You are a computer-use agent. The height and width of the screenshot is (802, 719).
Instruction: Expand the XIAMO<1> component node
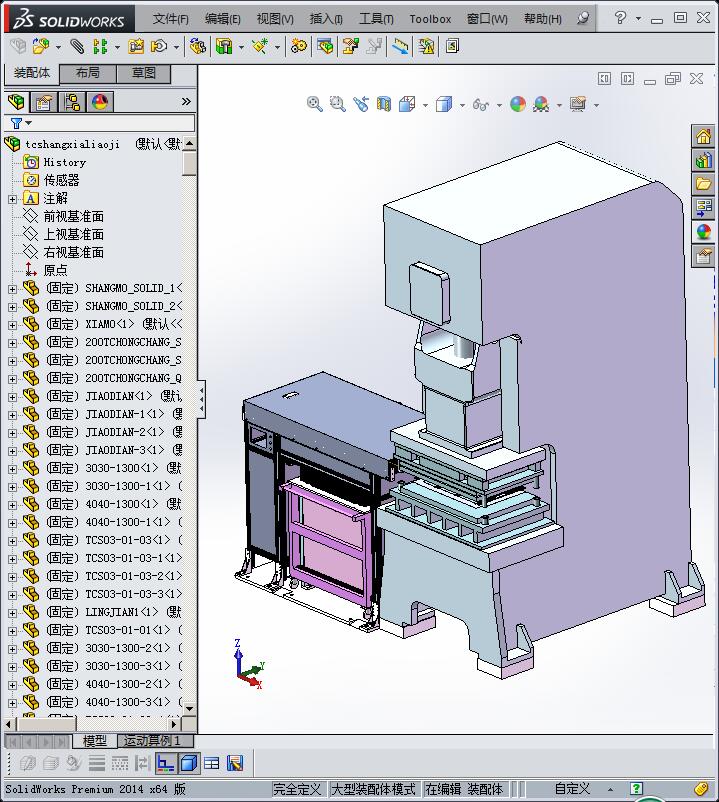pos(12,325)
